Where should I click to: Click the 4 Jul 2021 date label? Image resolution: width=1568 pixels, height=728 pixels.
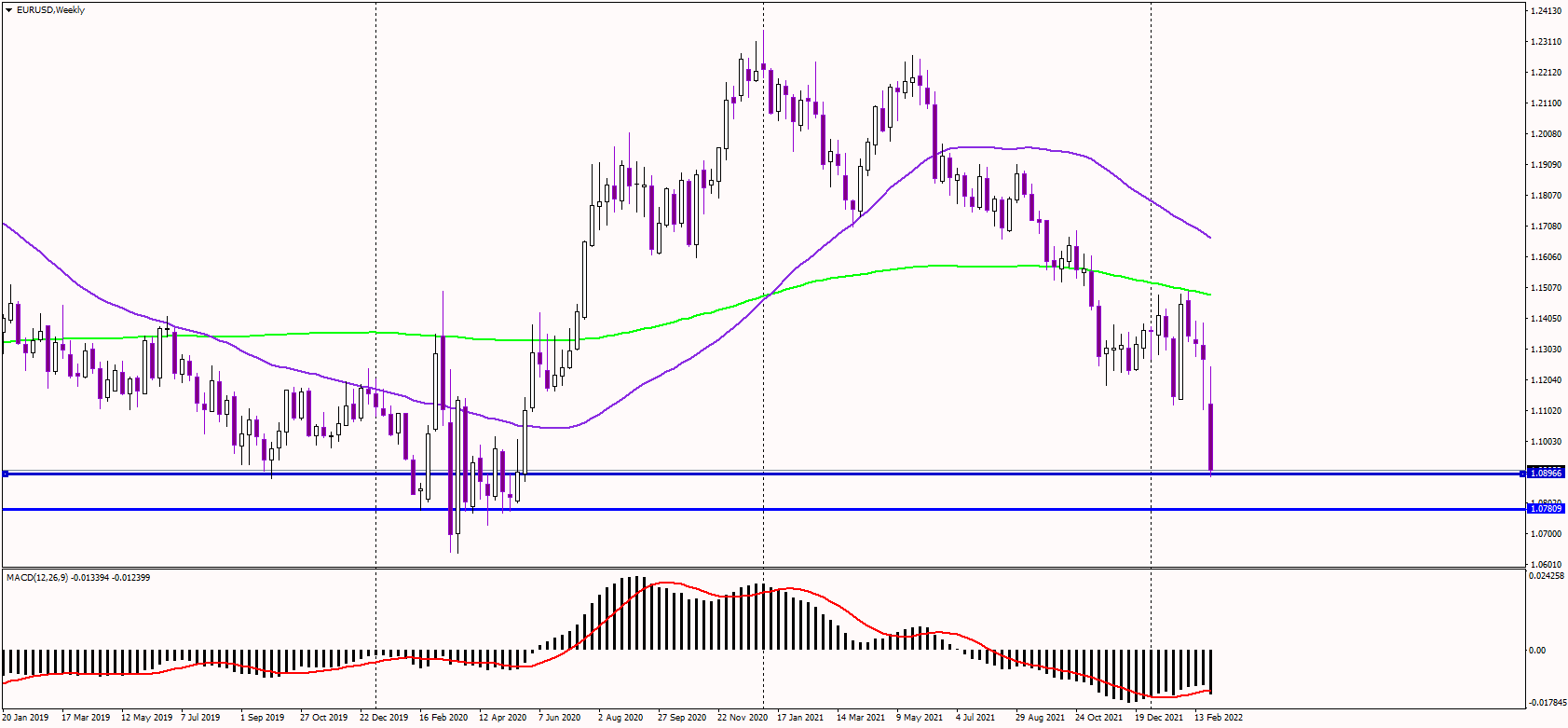pyautogui.click(x=975, y=718)
